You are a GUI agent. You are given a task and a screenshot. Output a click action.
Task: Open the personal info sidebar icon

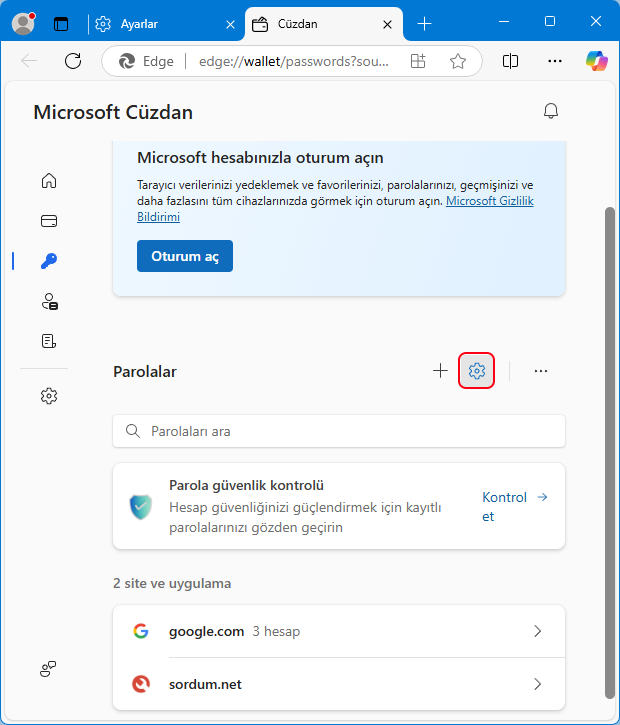click(49, 301)
